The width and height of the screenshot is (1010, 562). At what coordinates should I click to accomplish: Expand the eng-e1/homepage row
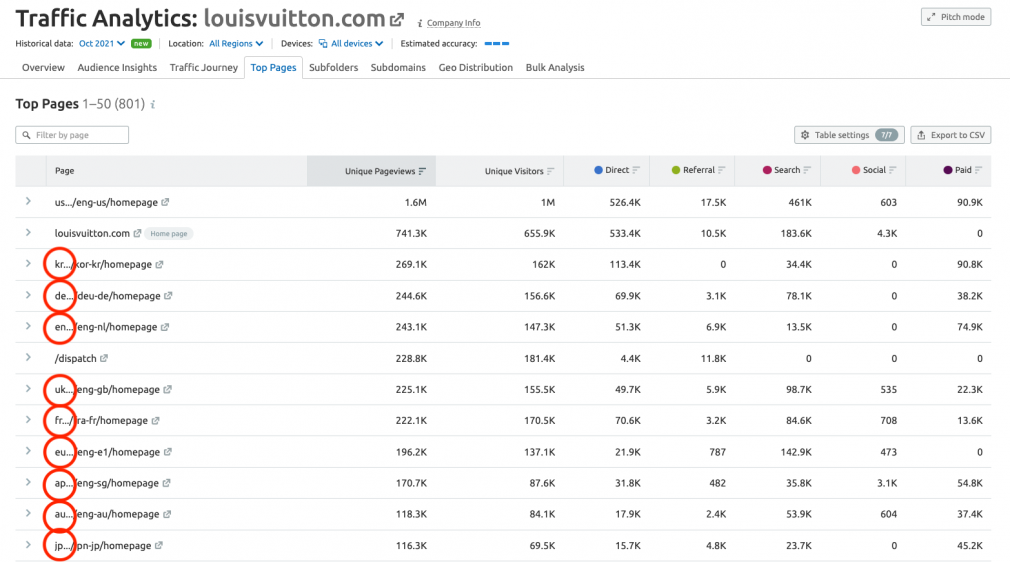[x=28, y=451]
